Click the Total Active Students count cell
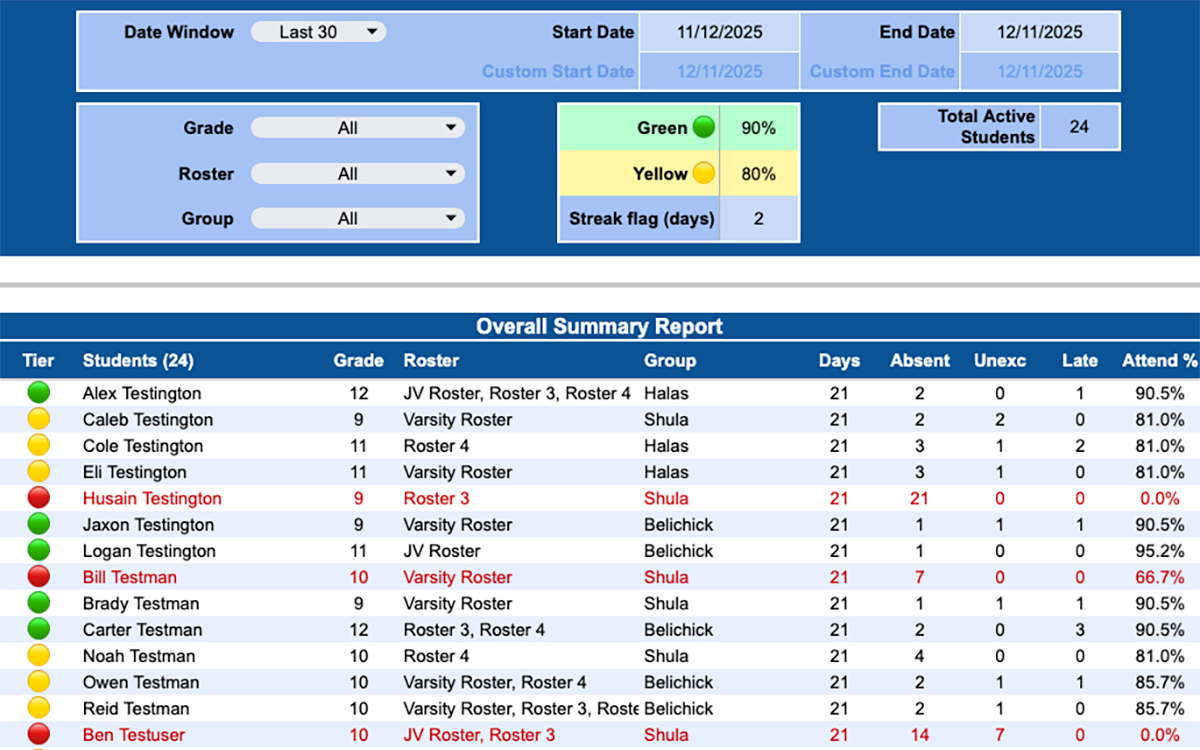Image resolution: width=1200 pixels, height=750 pixels. [x=1079, y=126]
